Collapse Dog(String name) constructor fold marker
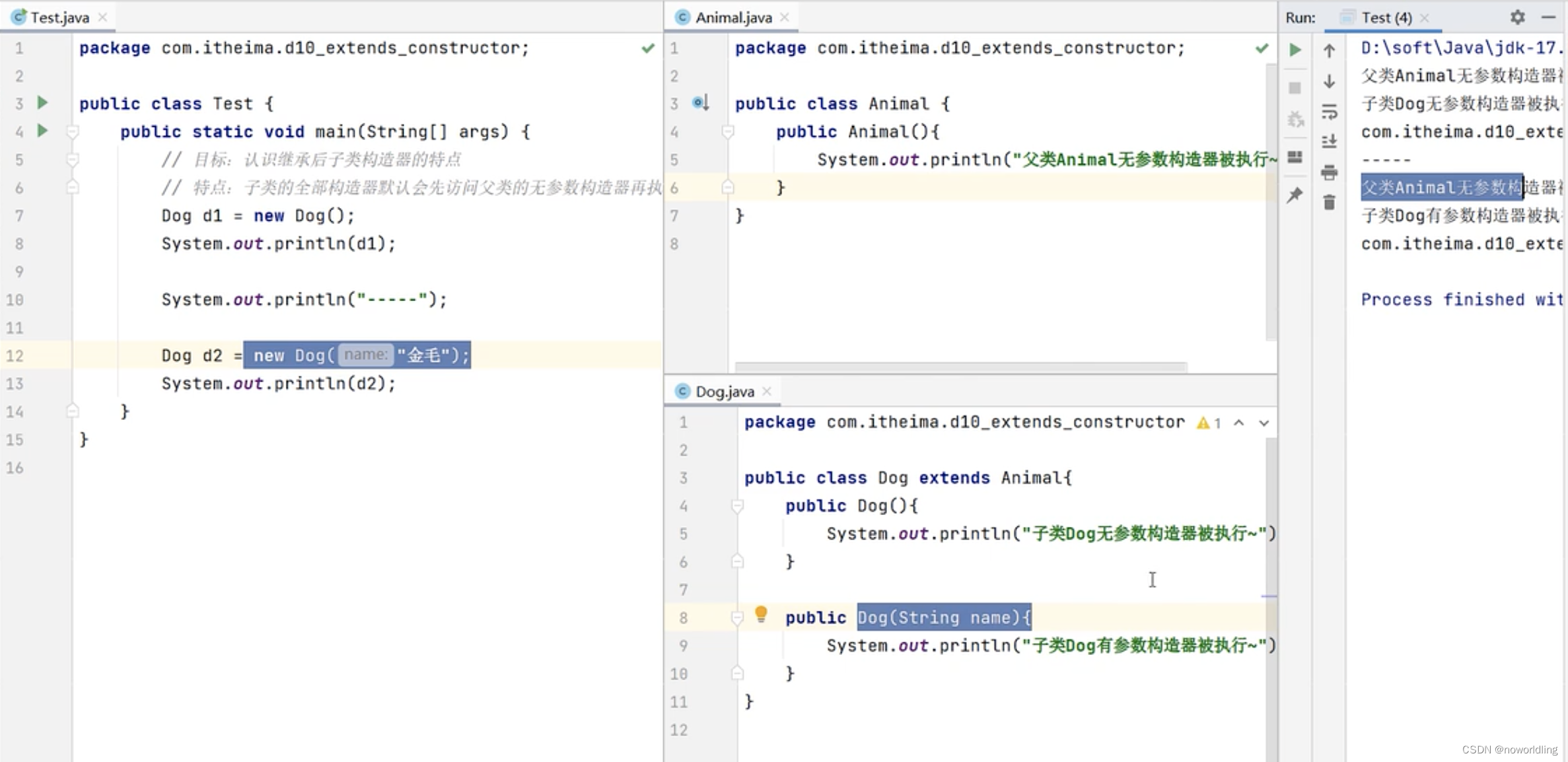Viewport: 1568px width, 762px height. pyautogui.click(x=737, y=618)
